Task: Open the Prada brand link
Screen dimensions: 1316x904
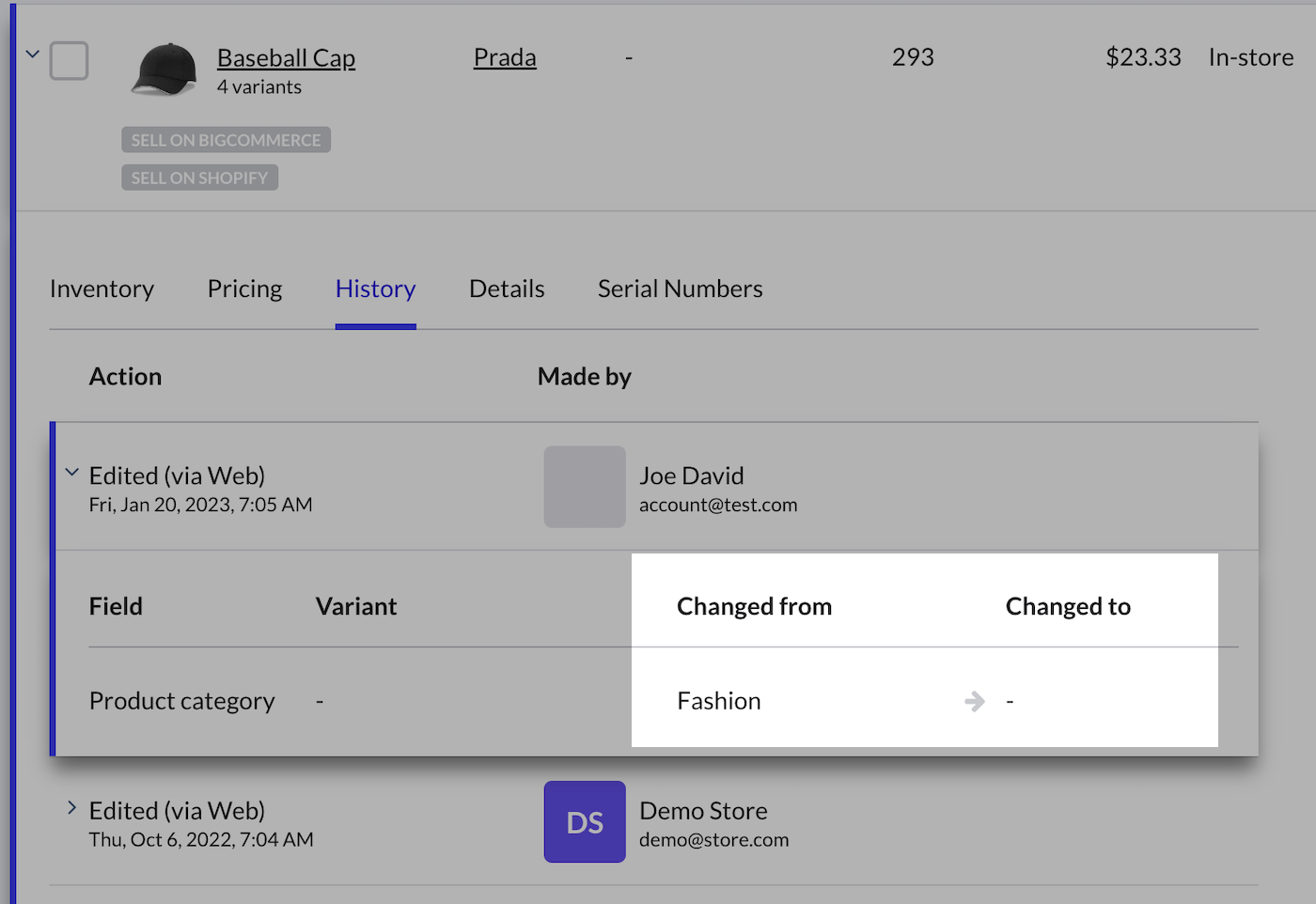Action: tap(505, 58)
